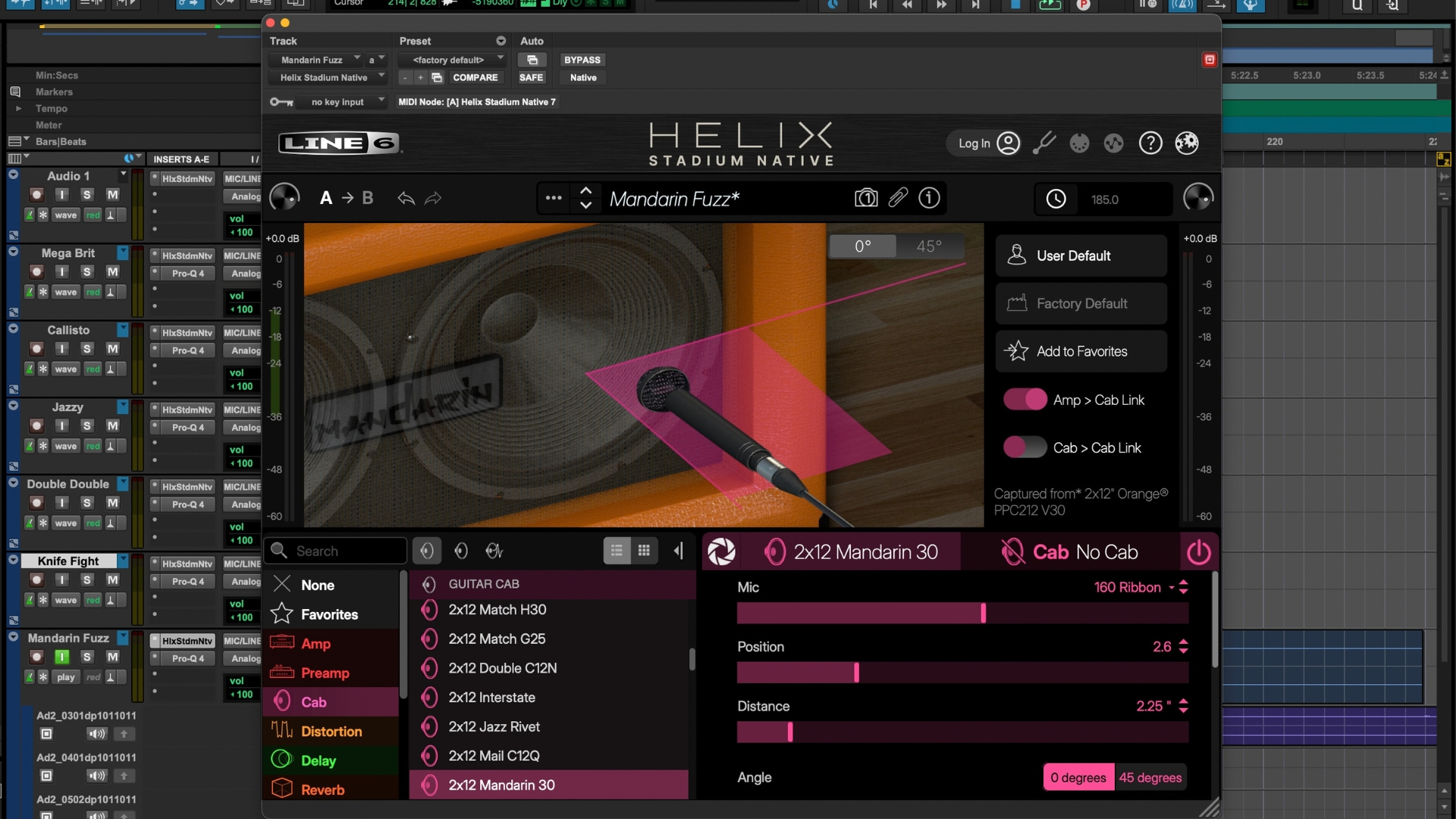Select the 45° view over the cab image
This screenshot has height=819, width=1456.
tap(929, 246)
